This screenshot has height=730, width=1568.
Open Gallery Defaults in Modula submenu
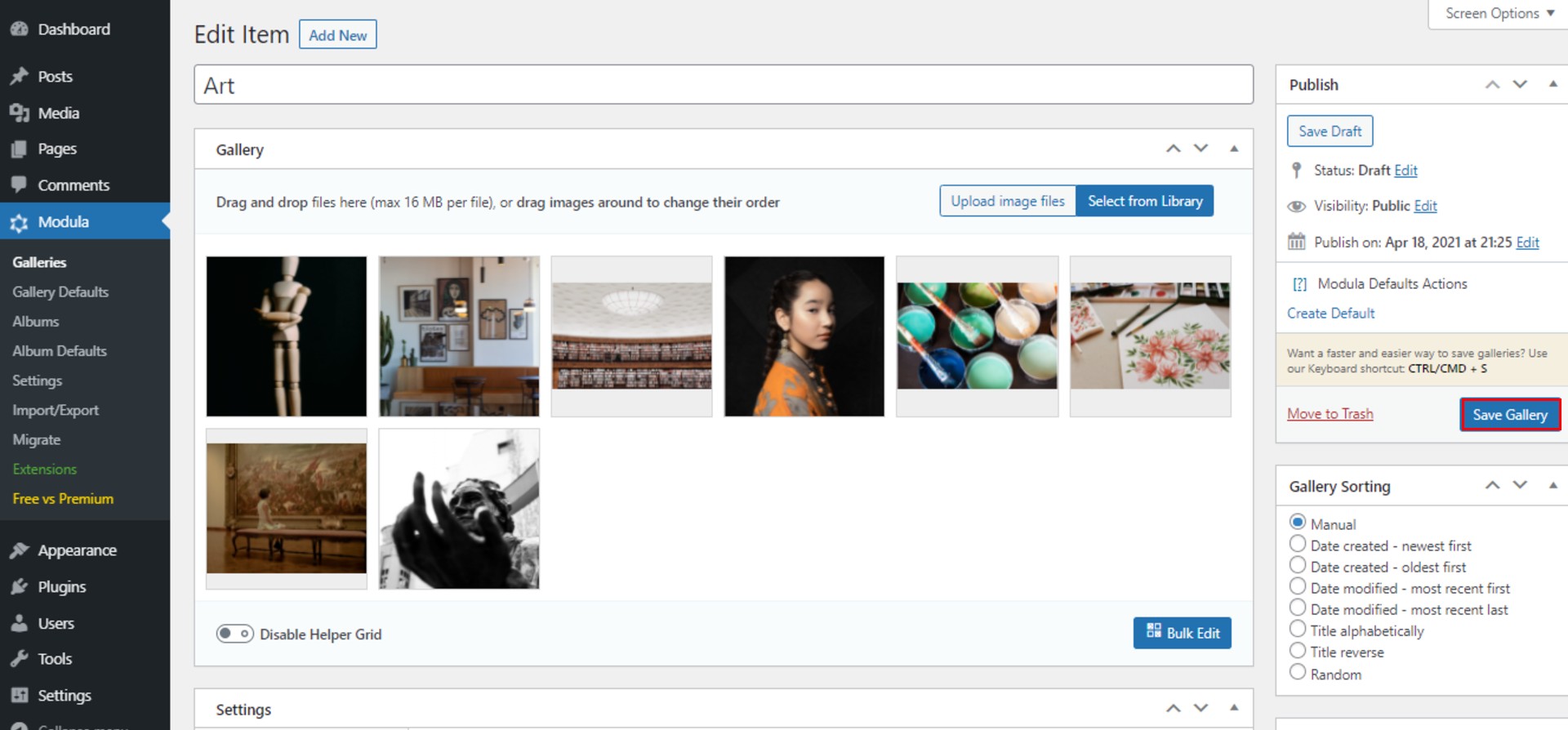pos(60,292)
